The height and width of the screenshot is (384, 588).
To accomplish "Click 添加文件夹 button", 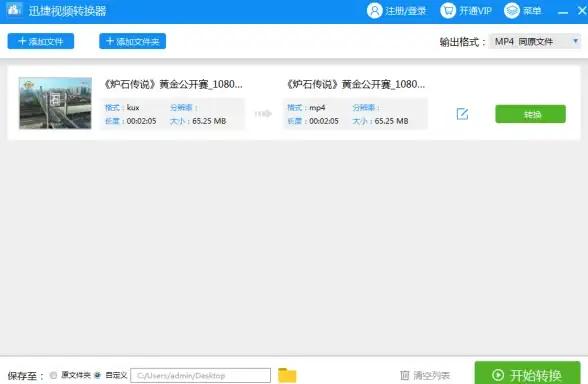I will point(132,41).
